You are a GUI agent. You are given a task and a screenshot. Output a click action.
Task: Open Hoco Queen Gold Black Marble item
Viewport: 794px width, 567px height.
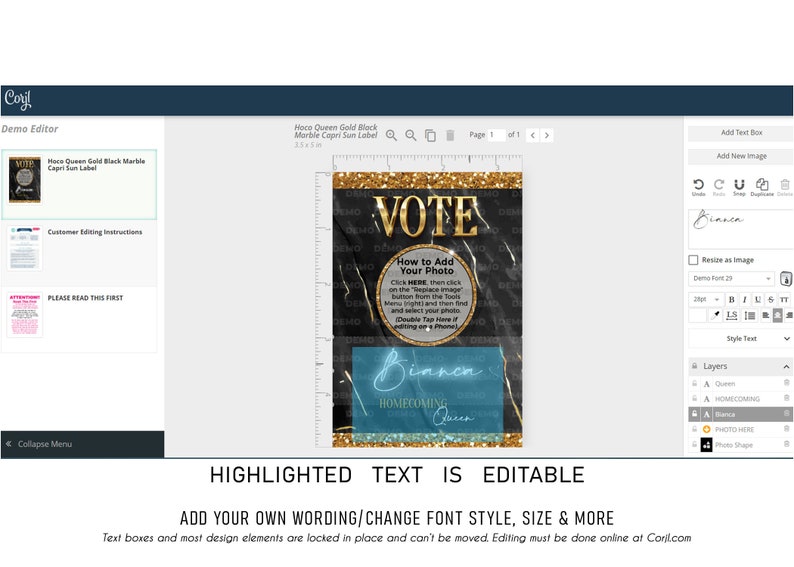point(79,184)
